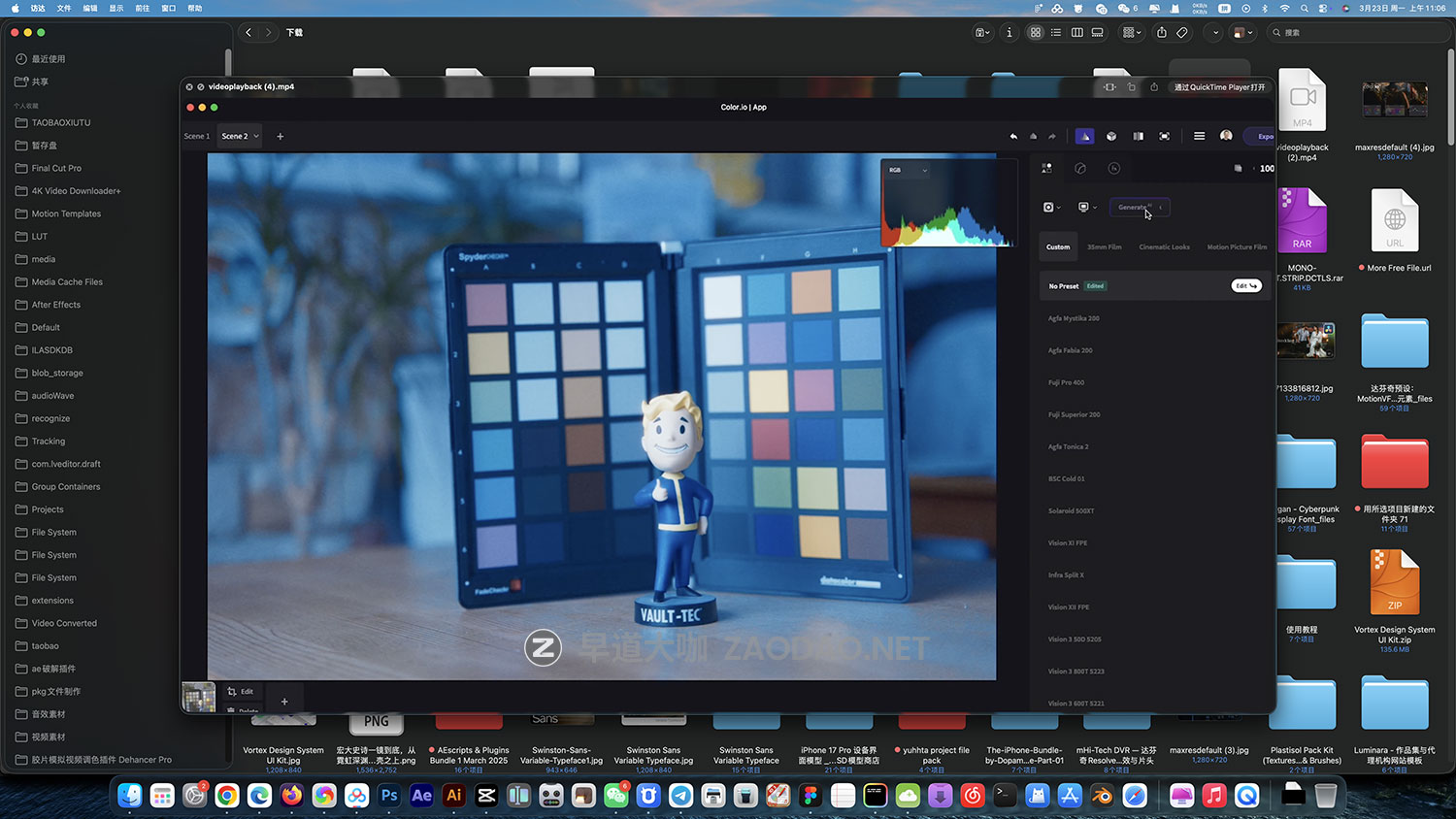Switch to the fx effects panel icon
The image size is (1456, 819).
(x=1113, y=168)
